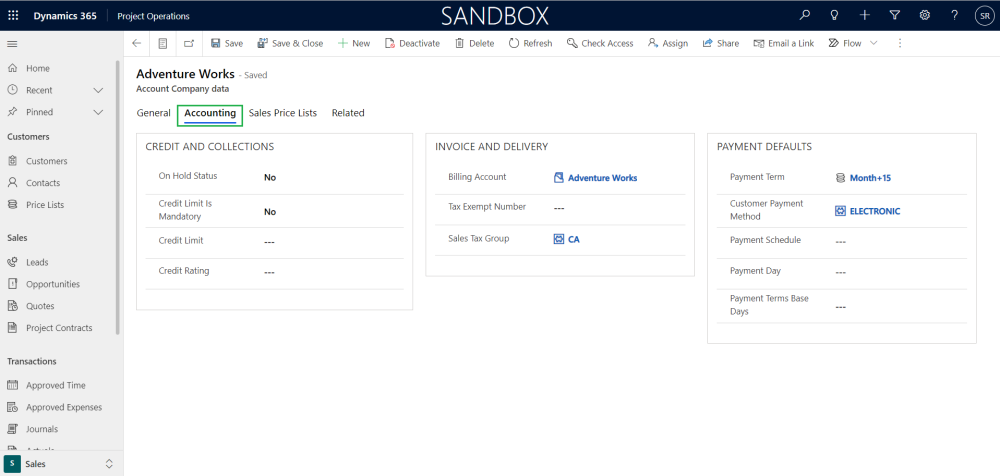This screenshot has height=476, width=1000.
Task: Share the record
Action: pyautogui.click(x=721, y=43)
